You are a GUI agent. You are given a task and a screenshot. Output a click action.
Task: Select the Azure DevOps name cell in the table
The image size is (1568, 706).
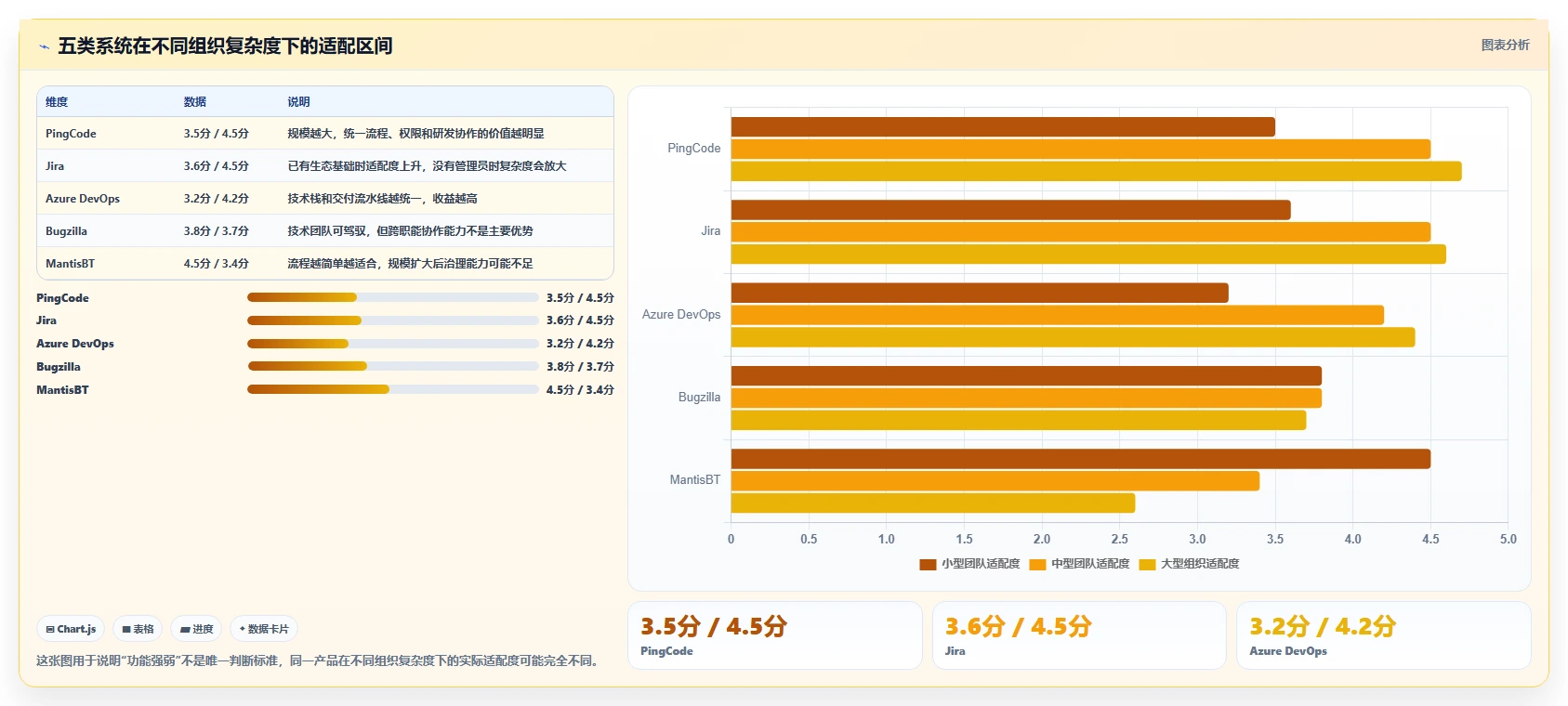point(83,199)
